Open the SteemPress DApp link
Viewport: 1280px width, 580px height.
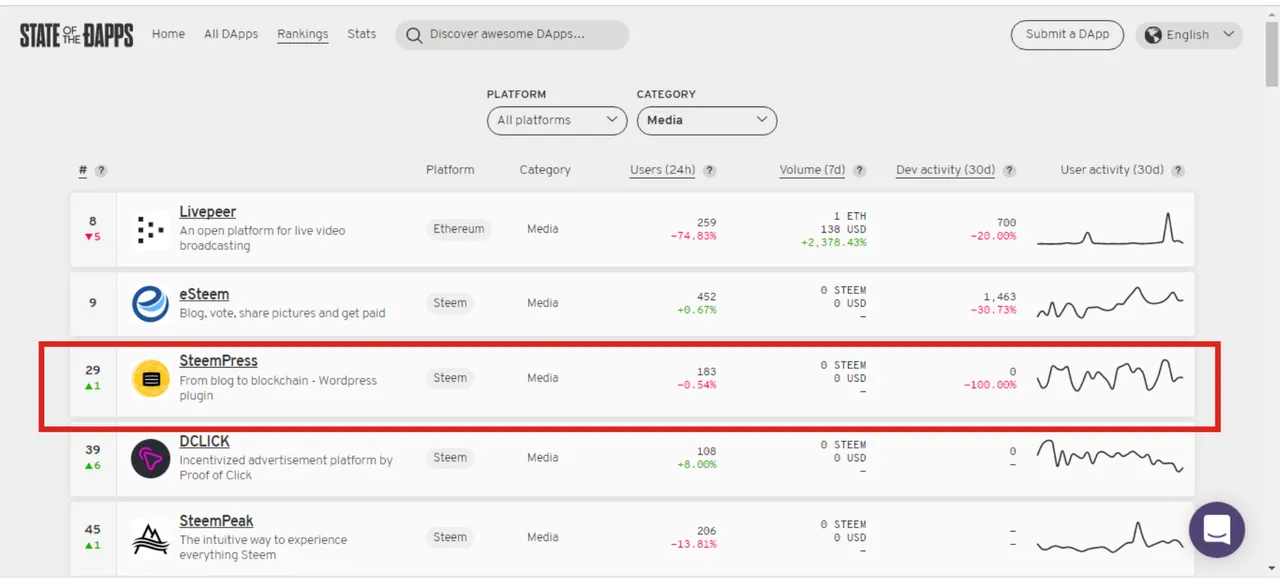[218, 361]
